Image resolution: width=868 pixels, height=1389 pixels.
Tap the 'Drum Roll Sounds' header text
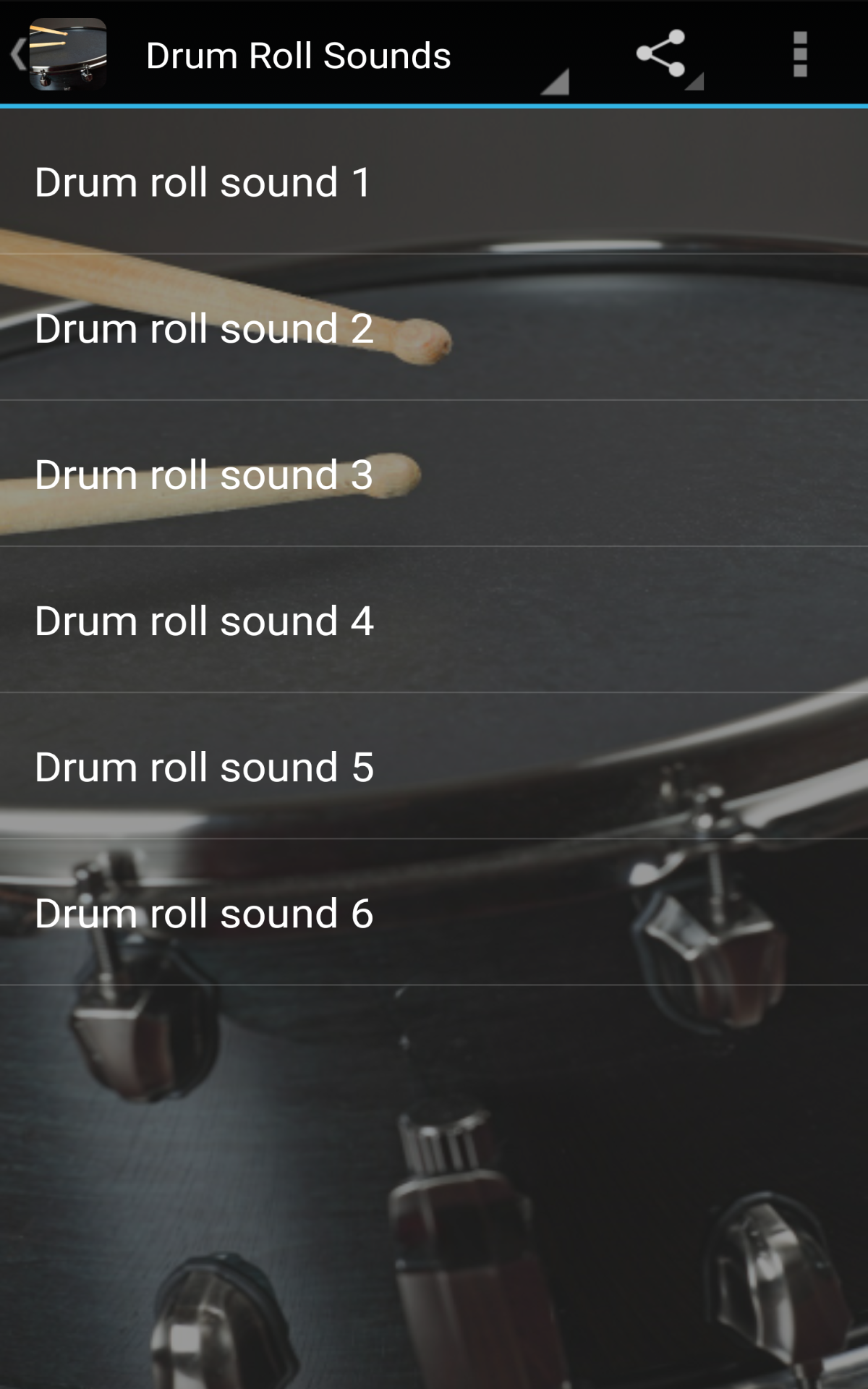coord(298,56)
